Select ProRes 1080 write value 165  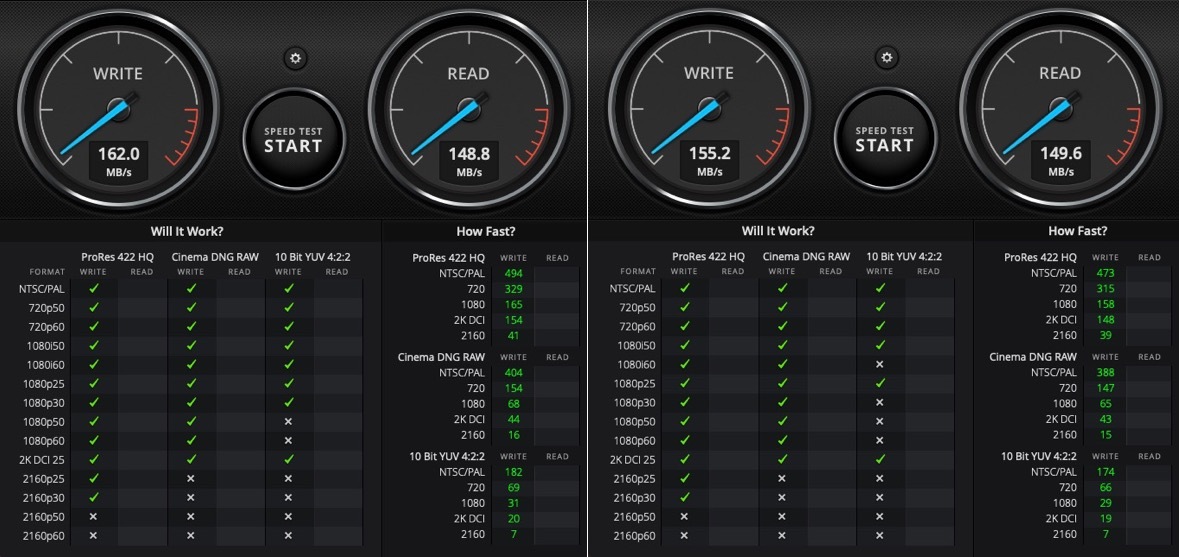pyautogui.click(x=514, y=304)
